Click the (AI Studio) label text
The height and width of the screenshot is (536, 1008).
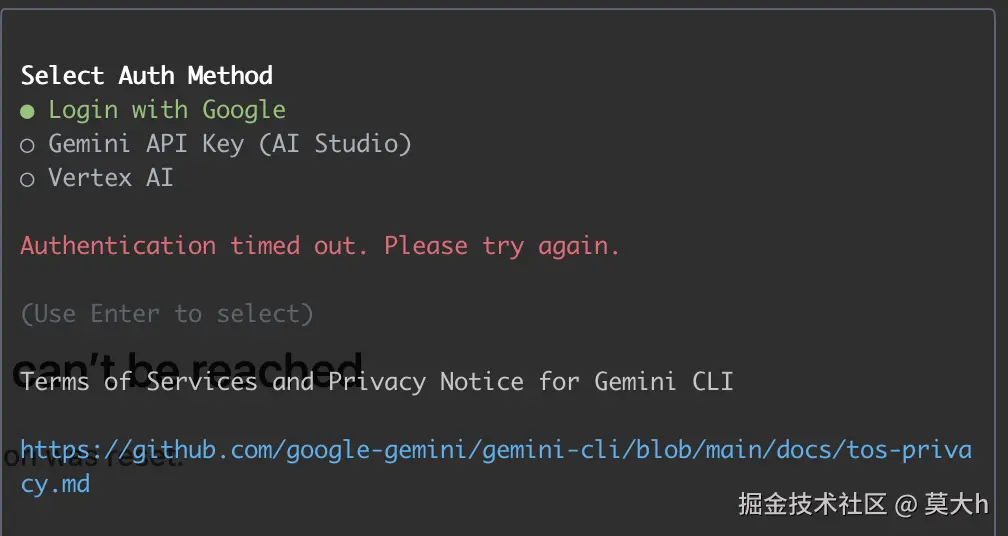pos(335,144)
